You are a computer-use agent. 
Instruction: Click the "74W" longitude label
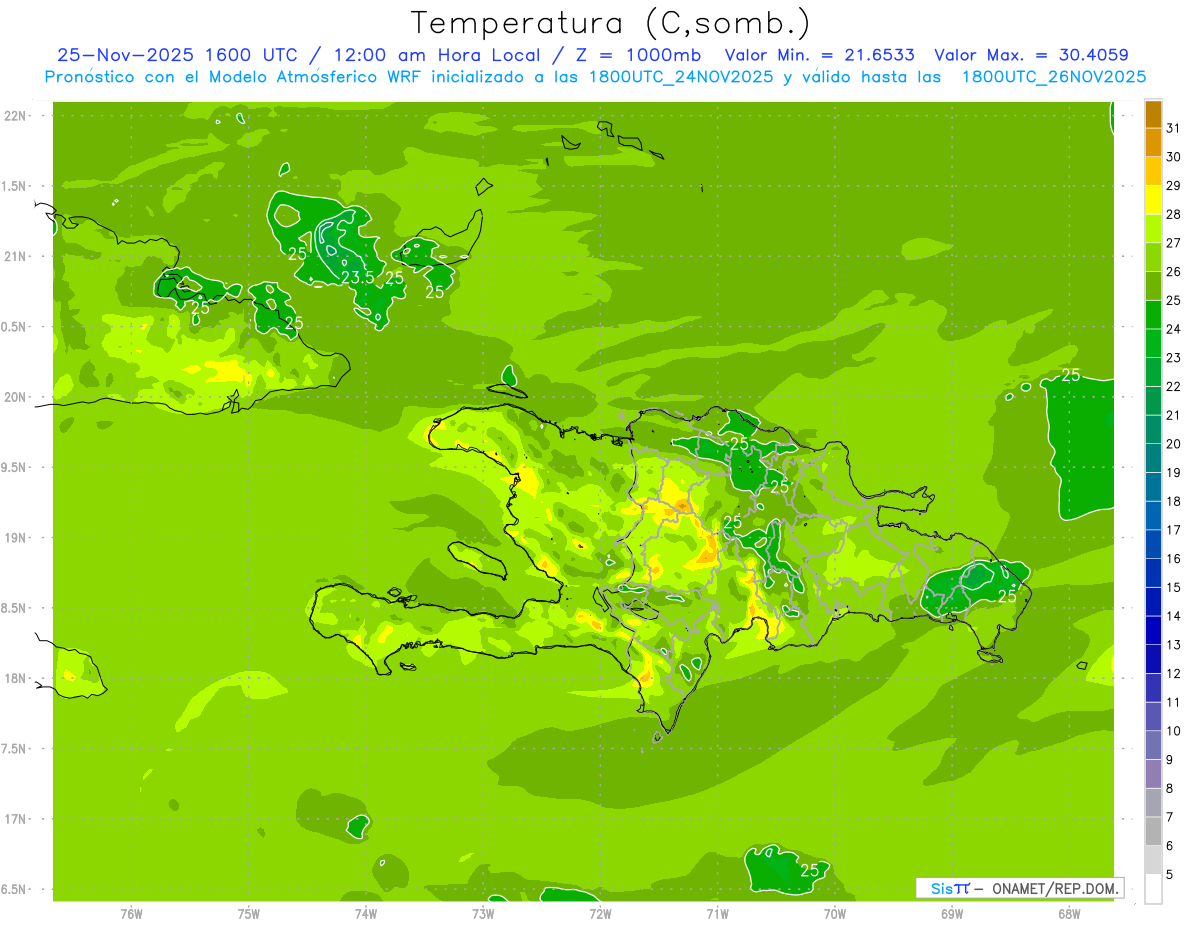[366, 914]
